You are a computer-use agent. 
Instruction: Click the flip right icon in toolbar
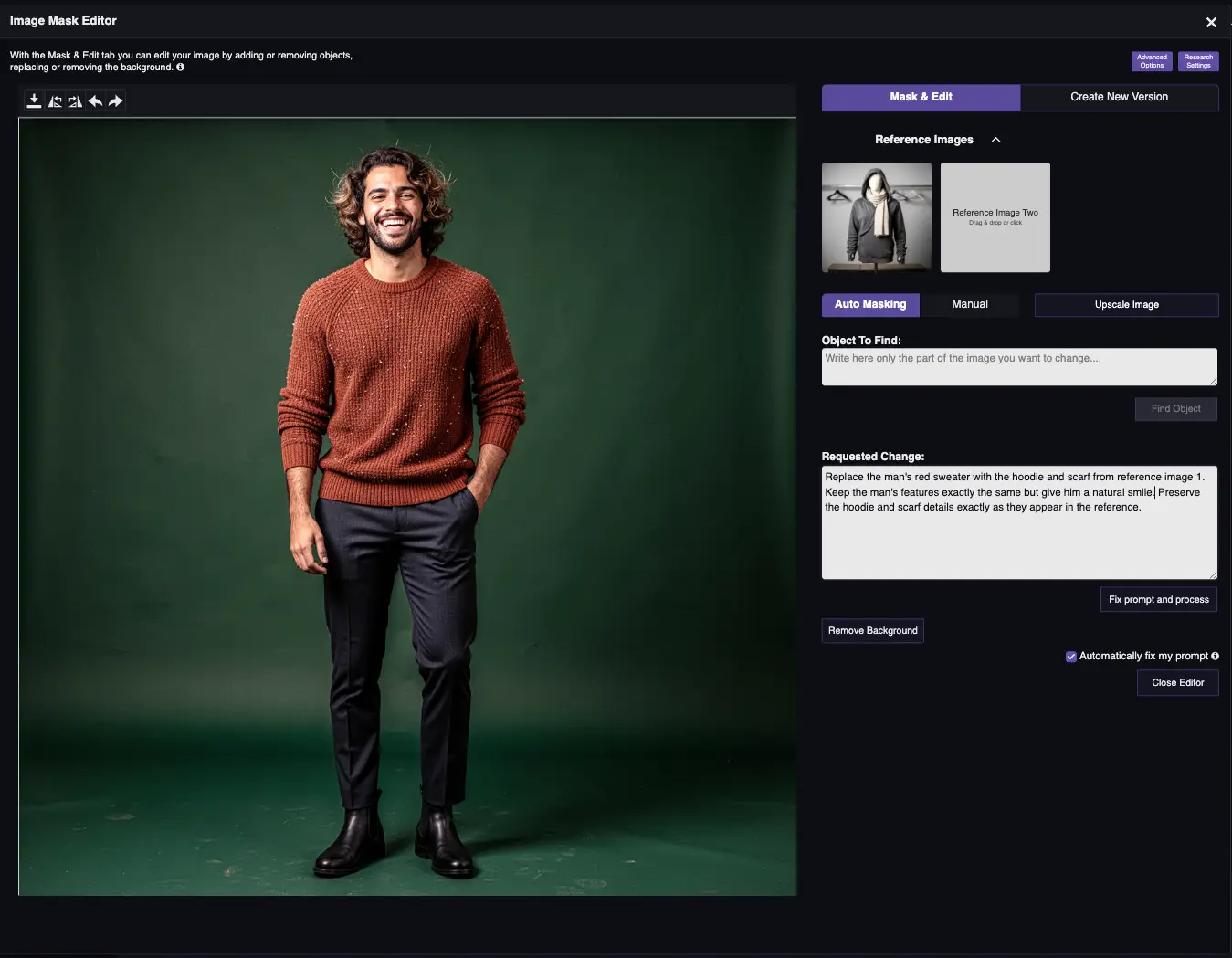tap(75, 101)
